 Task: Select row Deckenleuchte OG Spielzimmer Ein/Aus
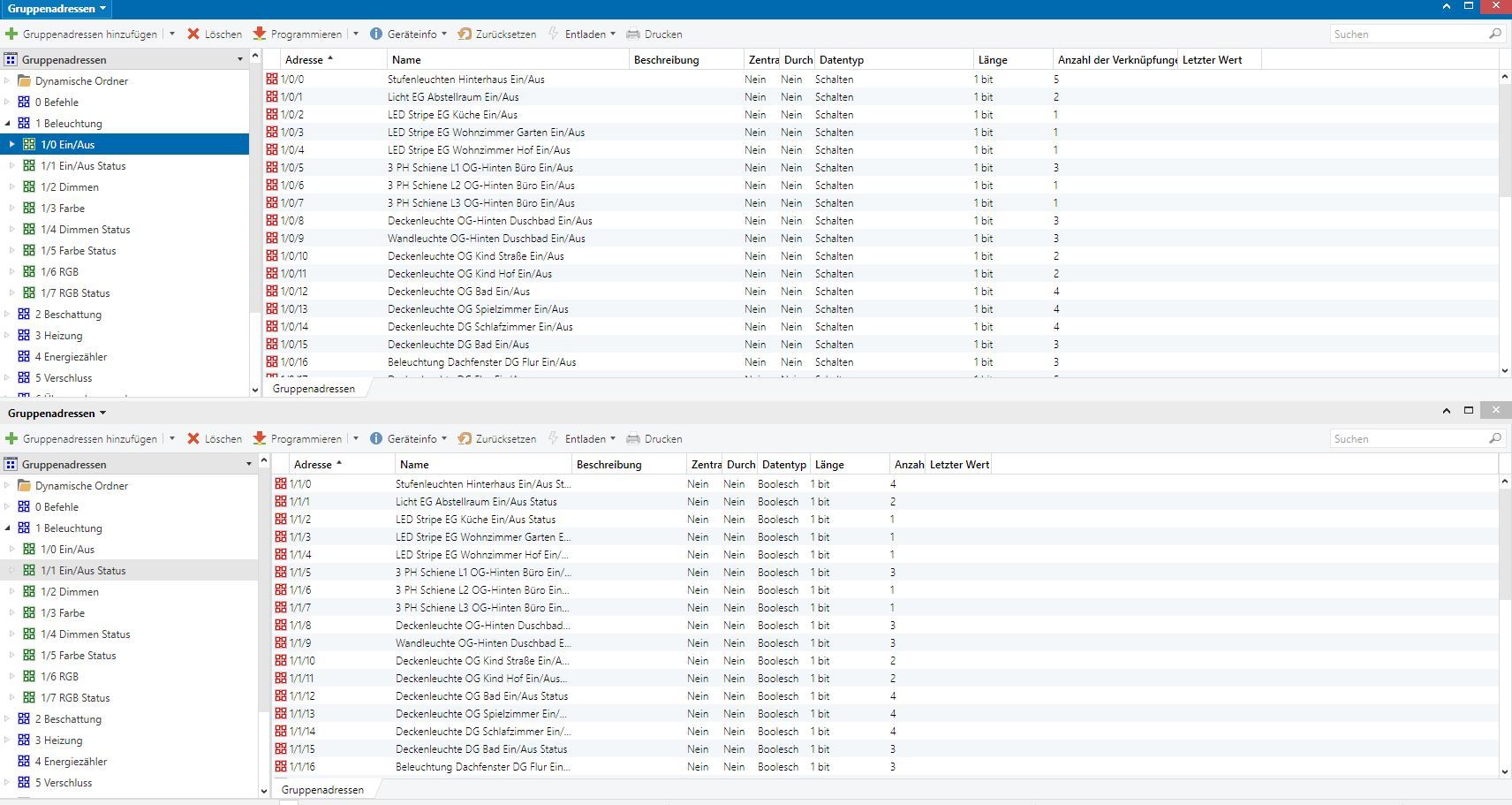coord(880,309)
